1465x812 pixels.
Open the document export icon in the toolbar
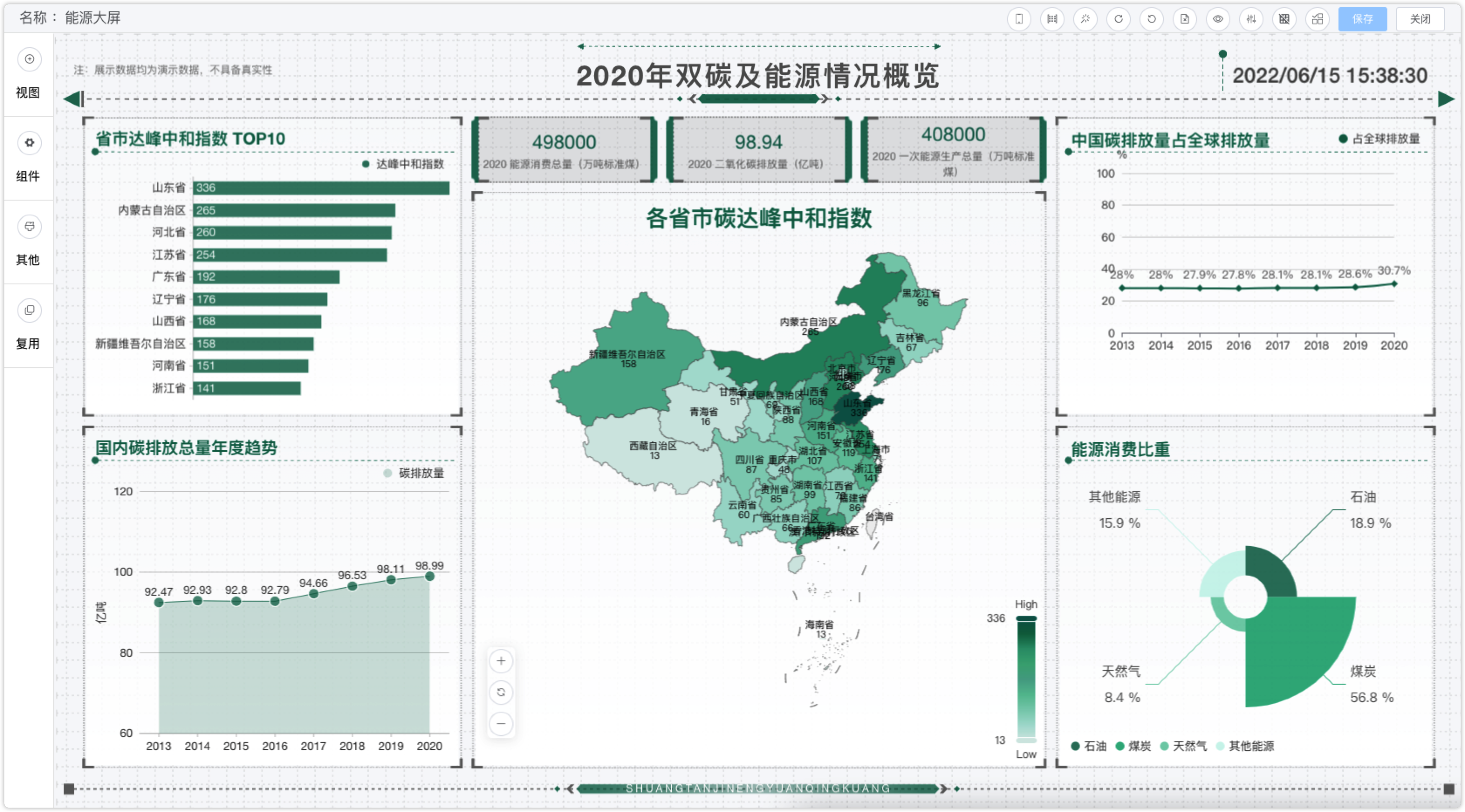(x=1185, y=19)
